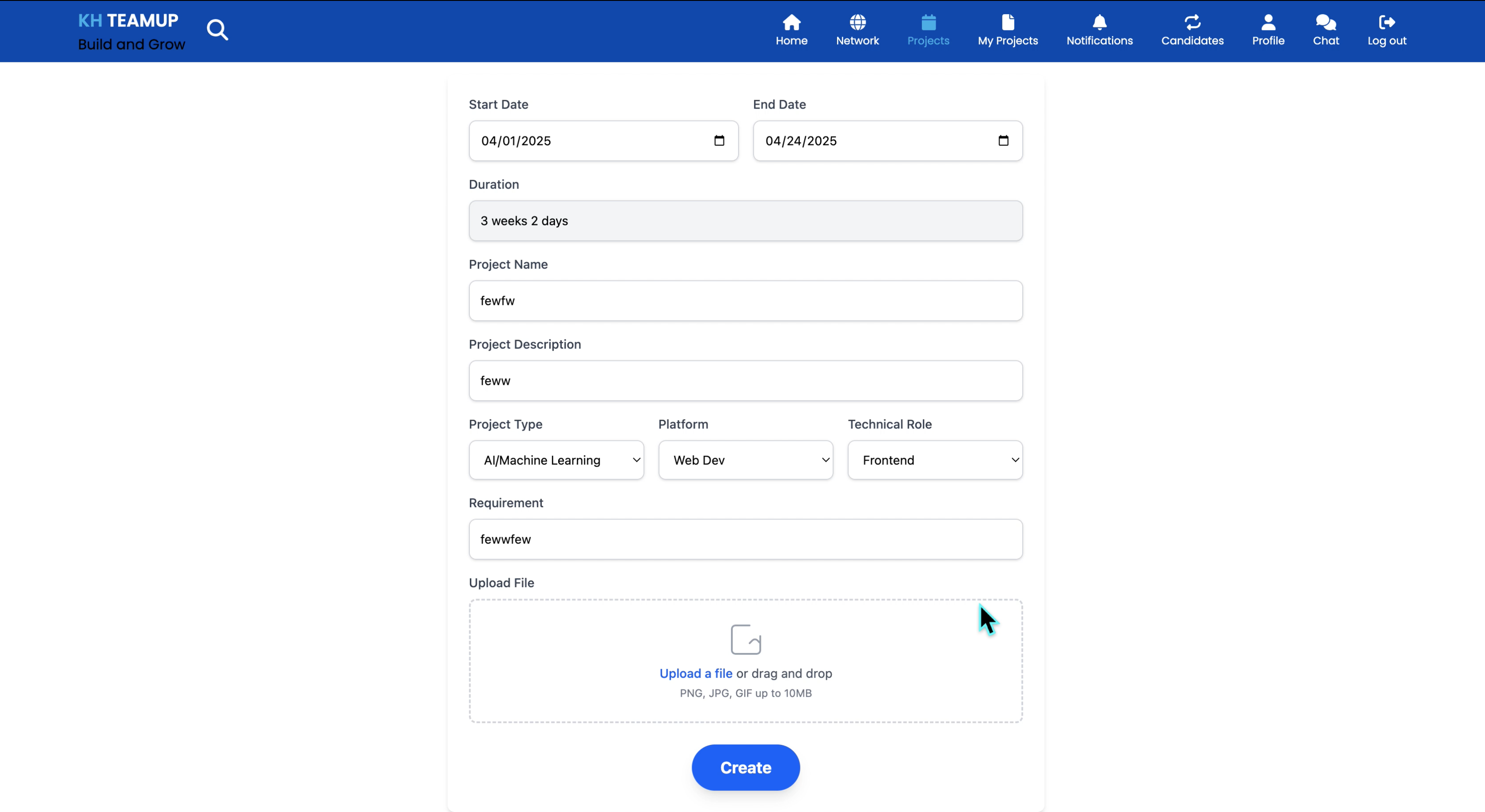Switch to My Projects tab
This screenshot has width=1485, height=812.
pyautogui.click(x=1007, y=30)
